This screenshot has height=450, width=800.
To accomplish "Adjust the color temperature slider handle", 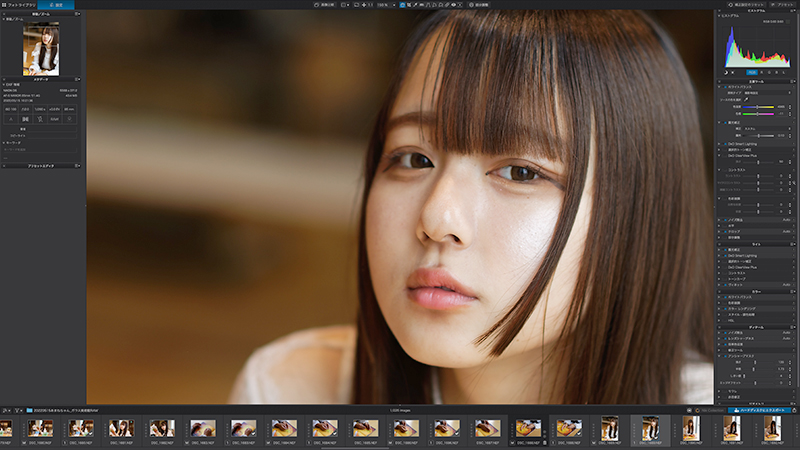I will [757, 107].
